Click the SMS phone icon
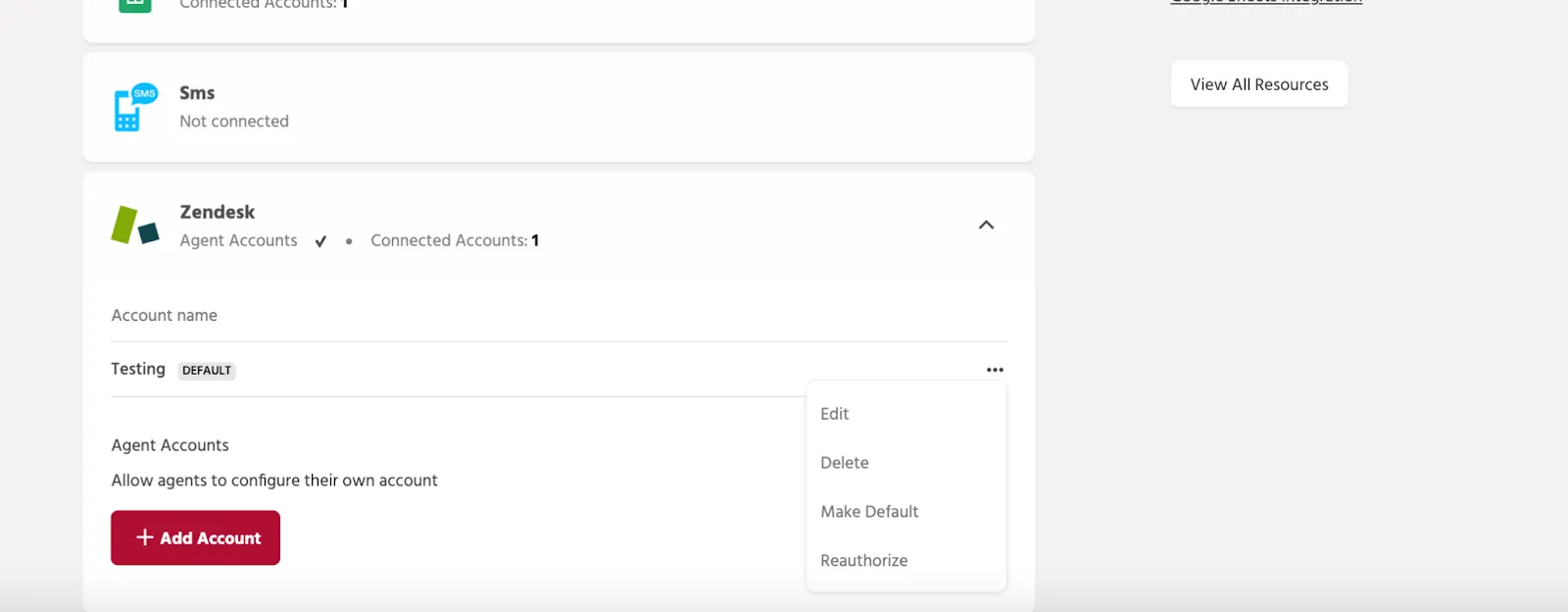The height and width of the screenshot is (612, 1568). [135, 107]
